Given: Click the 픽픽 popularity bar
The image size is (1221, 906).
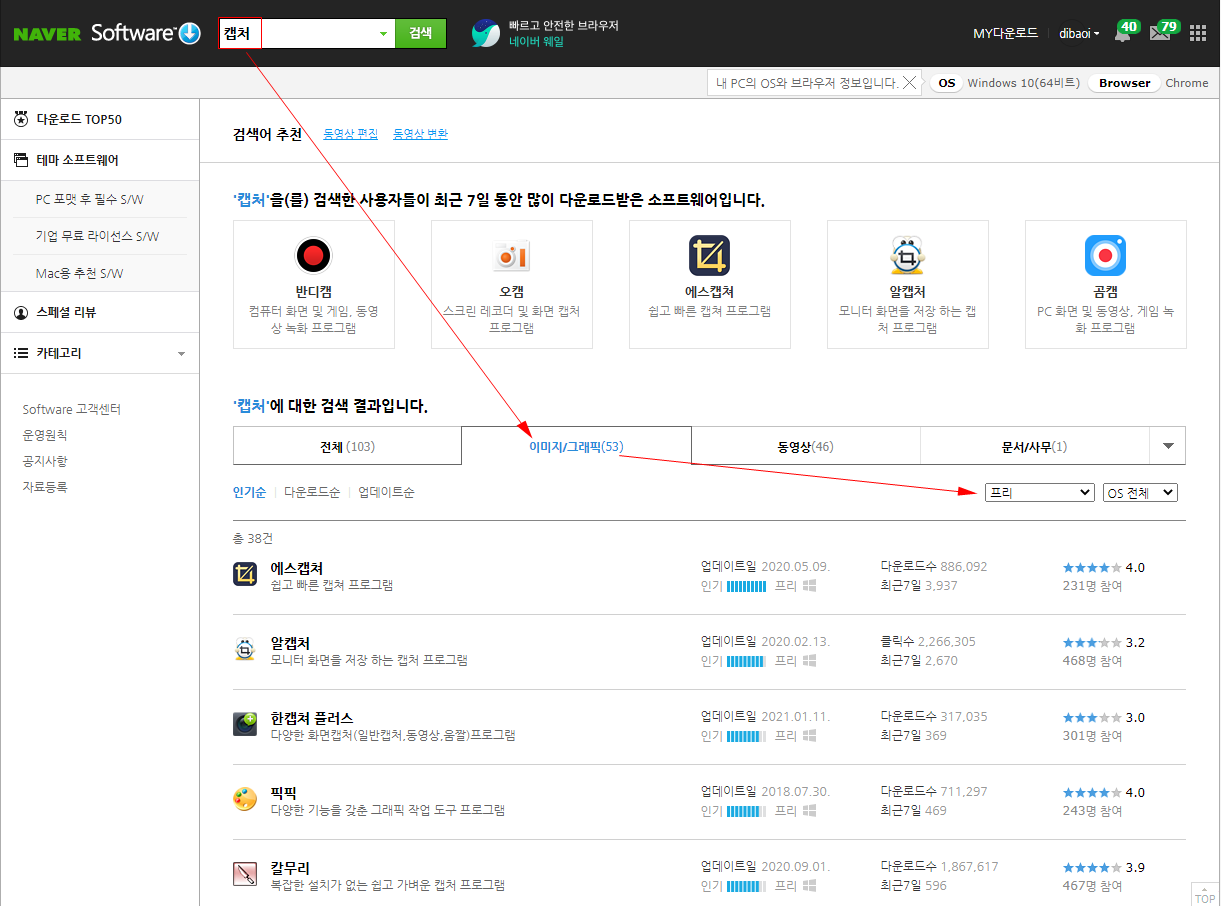Looking at the screenshot, I should pyautogui.click(x=746, y=811).
